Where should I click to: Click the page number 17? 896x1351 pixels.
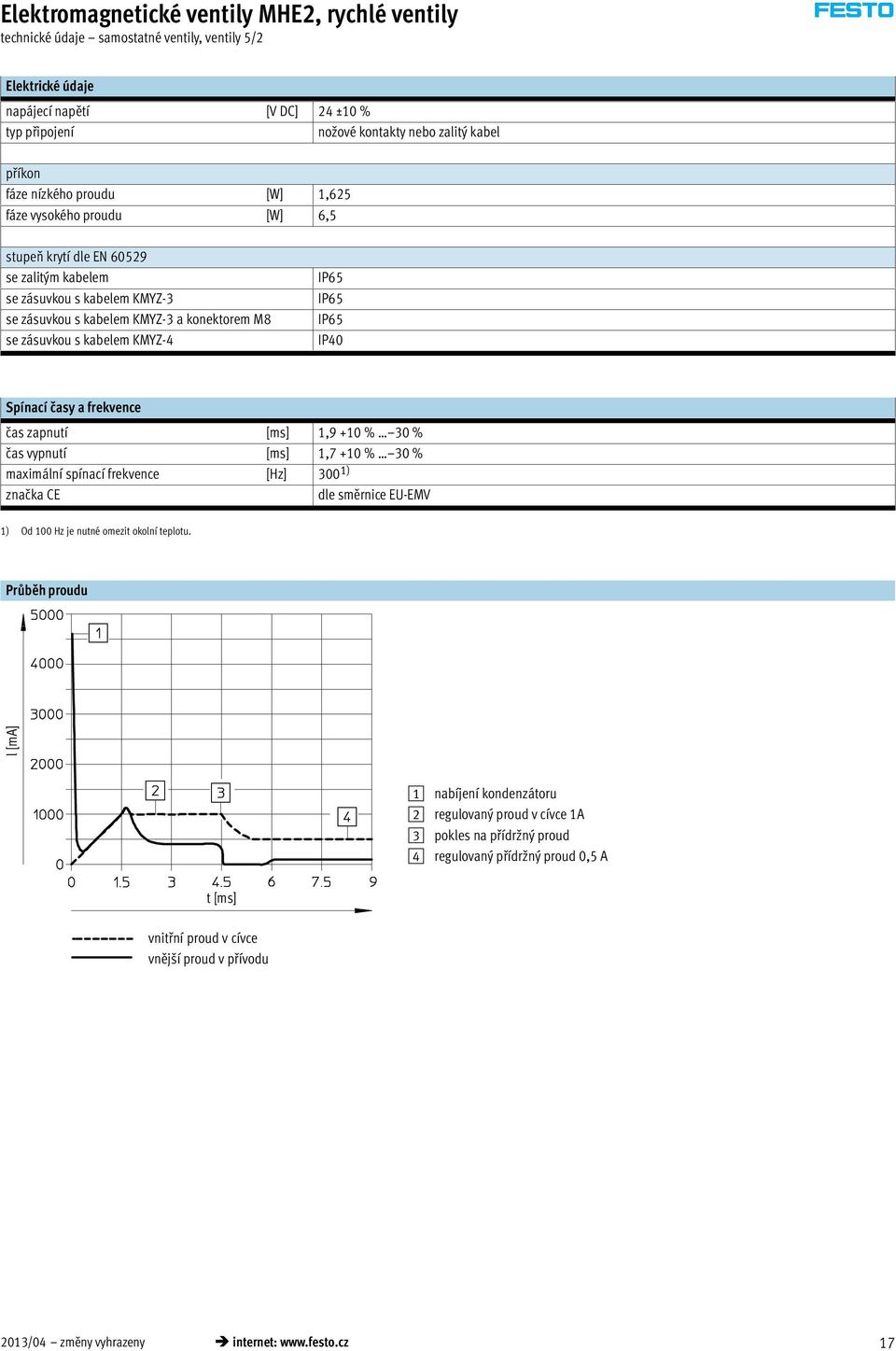tap(887, 1343)
